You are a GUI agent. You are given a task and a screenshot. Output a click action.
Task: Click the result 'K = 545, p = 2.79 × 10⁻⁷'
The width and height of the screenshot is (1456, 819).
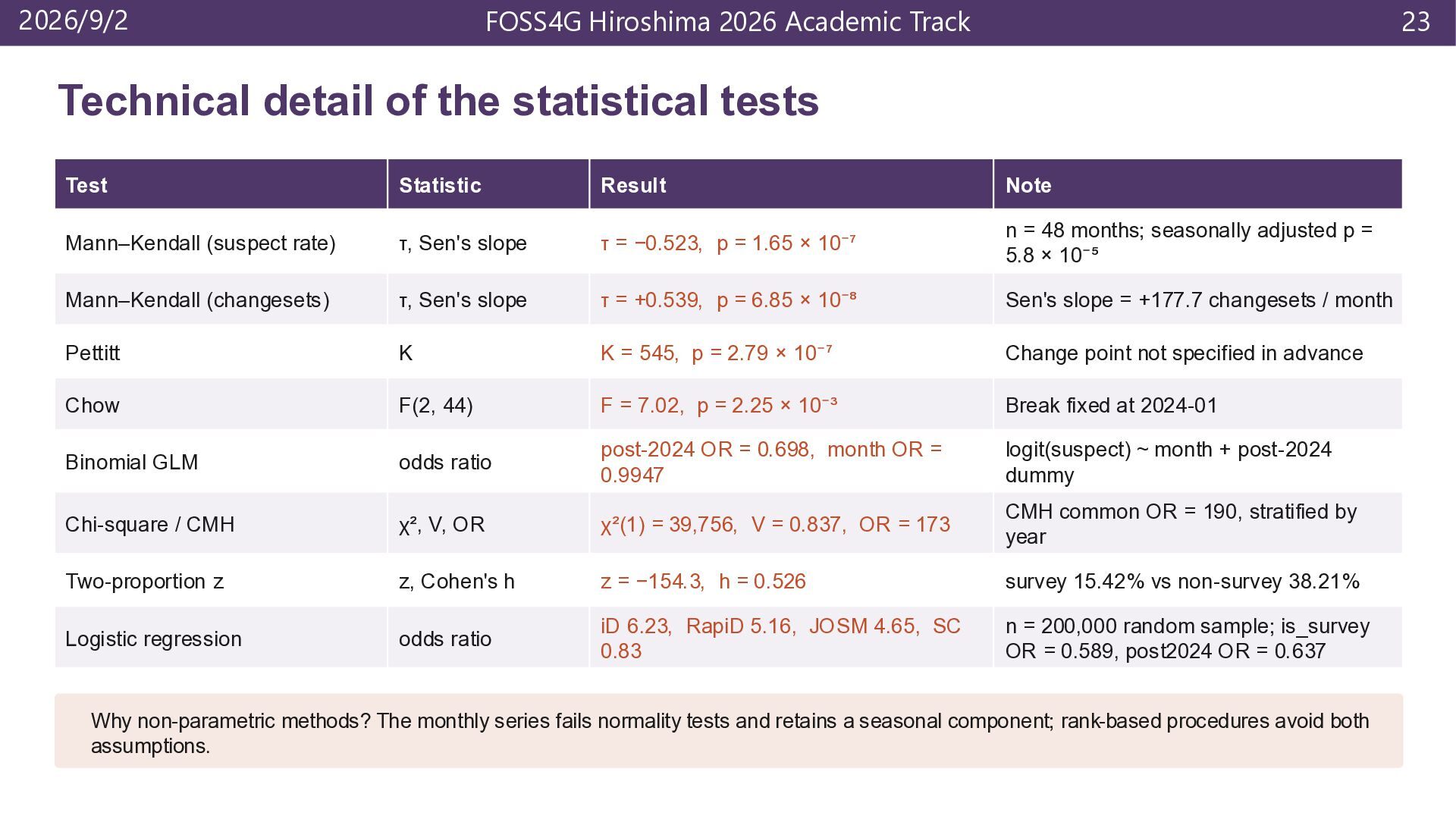[716, 353]
